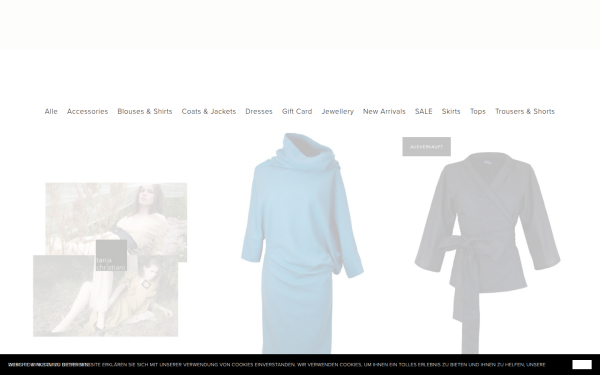Show Coats & Jackets category
600x375 pixels.
click(x=209, y=111)
